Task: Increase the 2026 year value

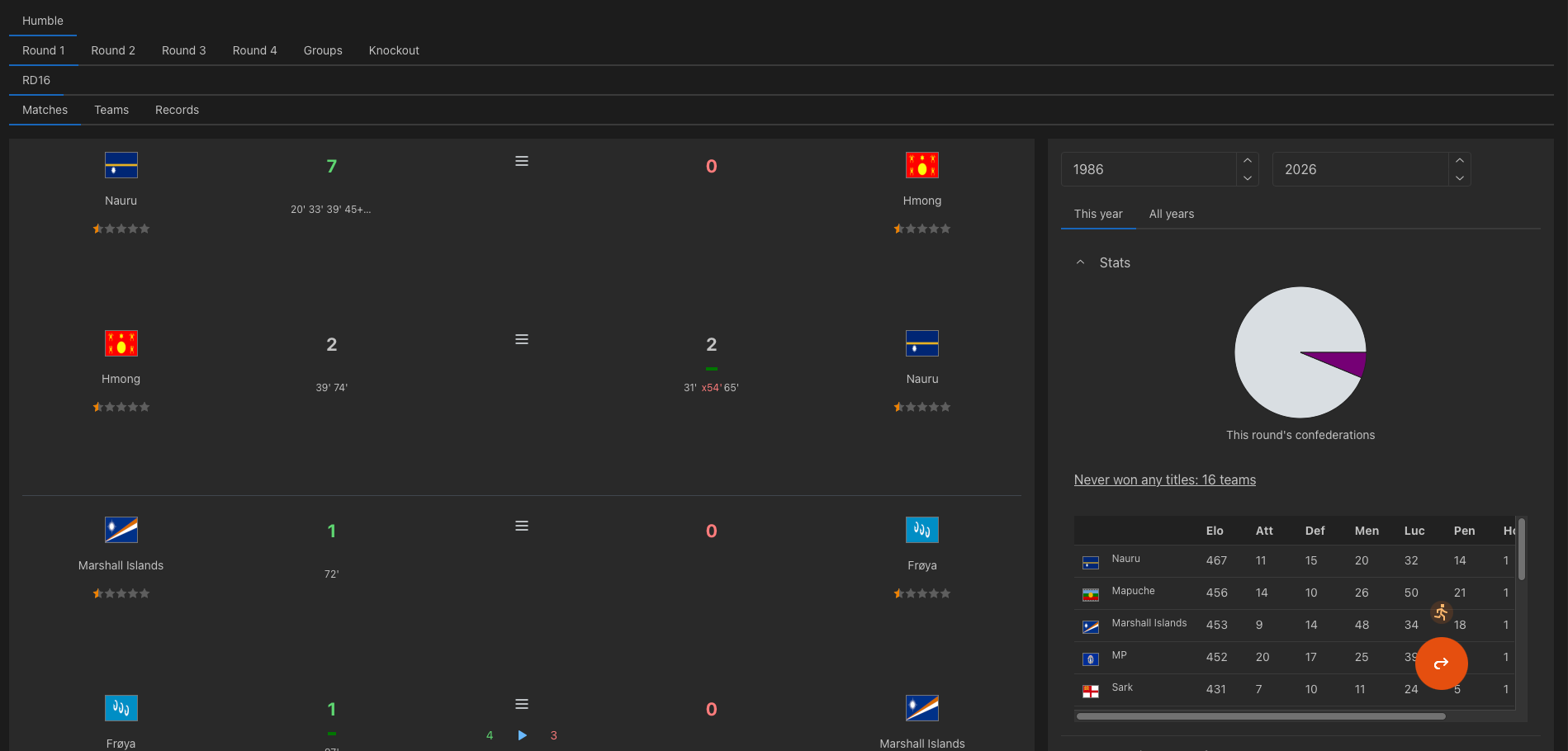Action: point(1460,161)
